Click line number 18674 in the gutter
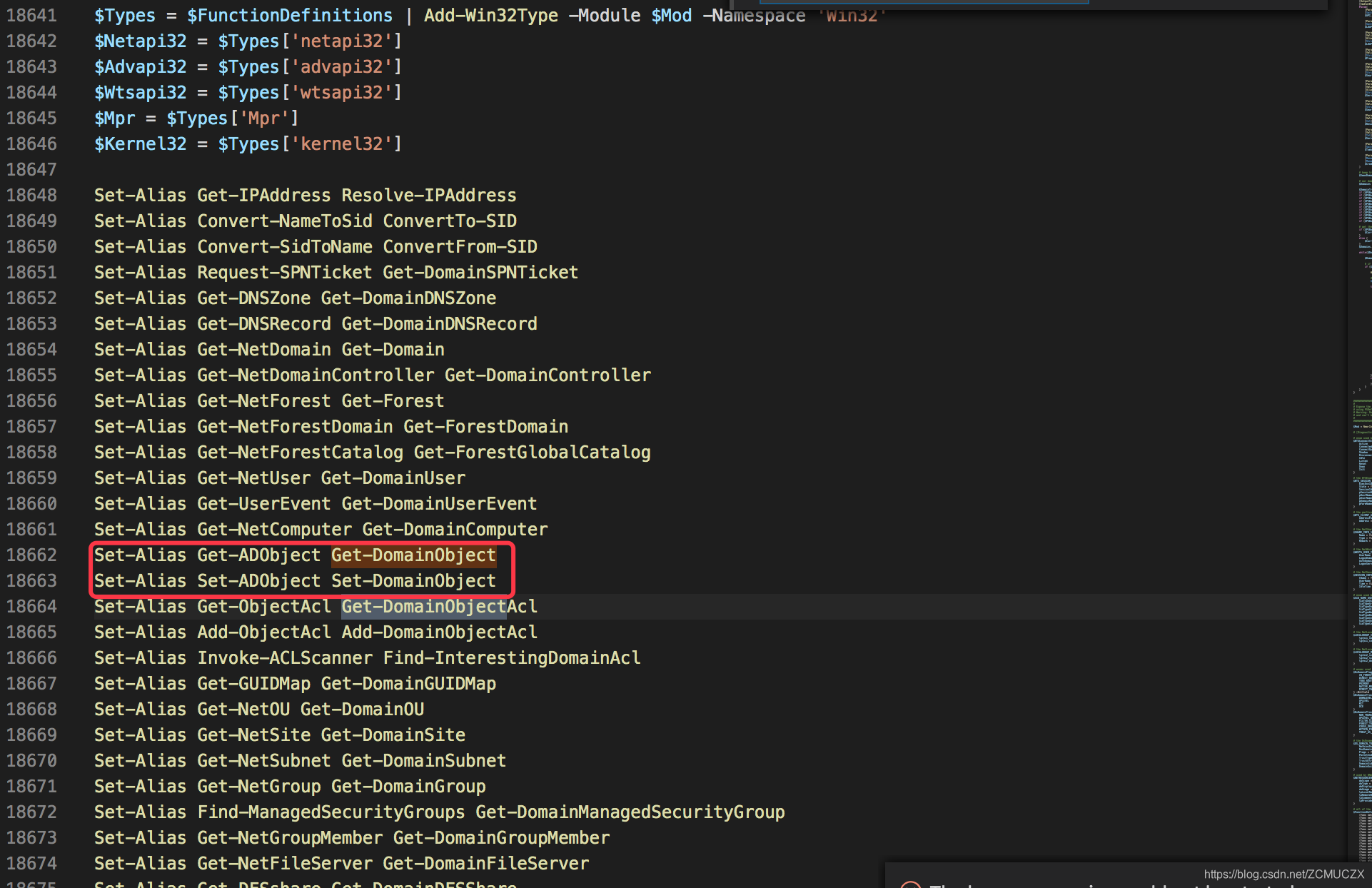This screenshot has height=888, width=1372. pyautogui.click(x=31, y=863)
